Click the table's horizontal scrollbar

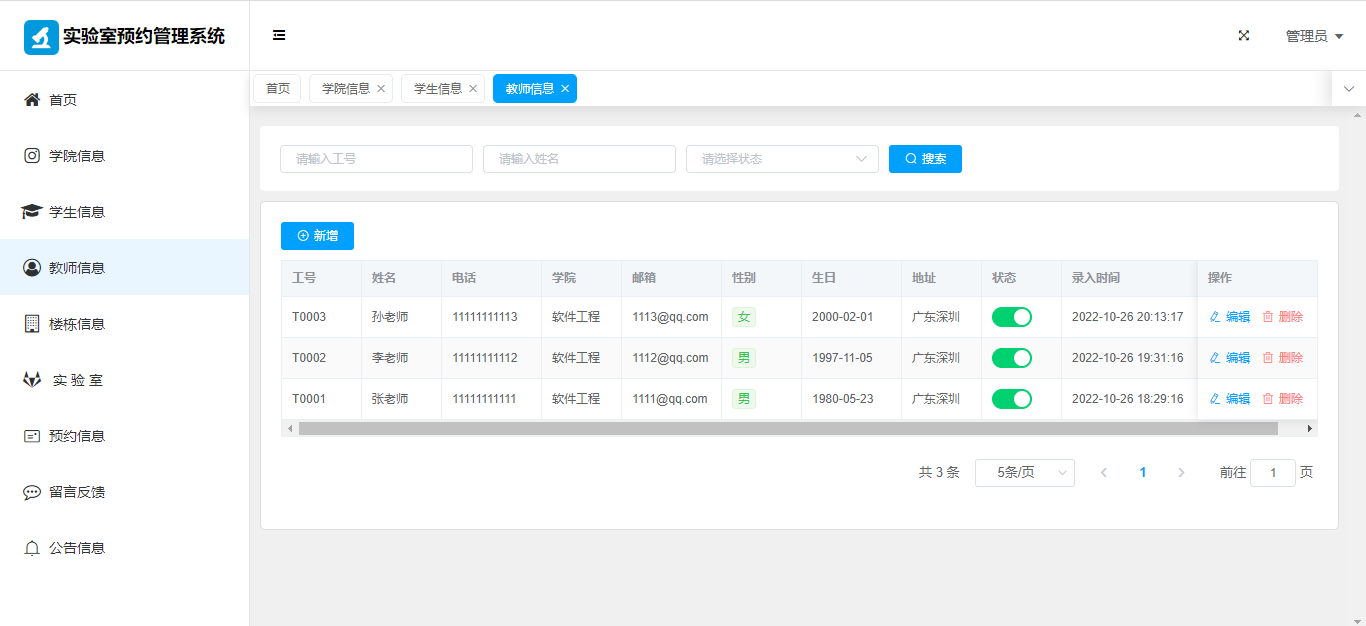[x=787, y=429]
